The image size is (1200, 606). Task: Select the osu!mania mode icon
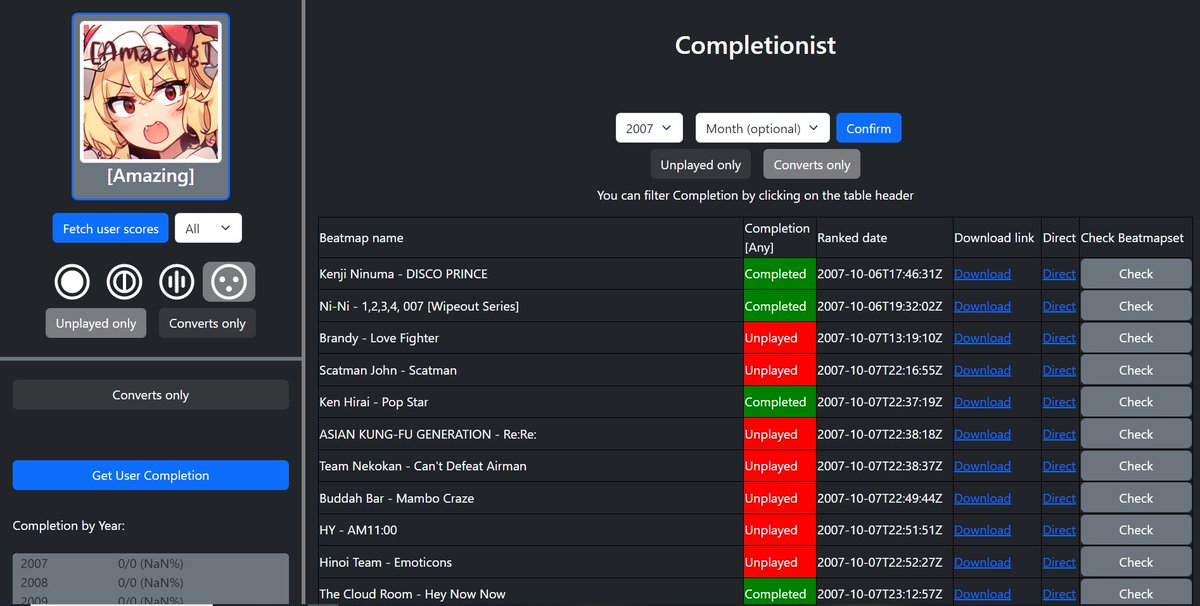click(177, 282)
